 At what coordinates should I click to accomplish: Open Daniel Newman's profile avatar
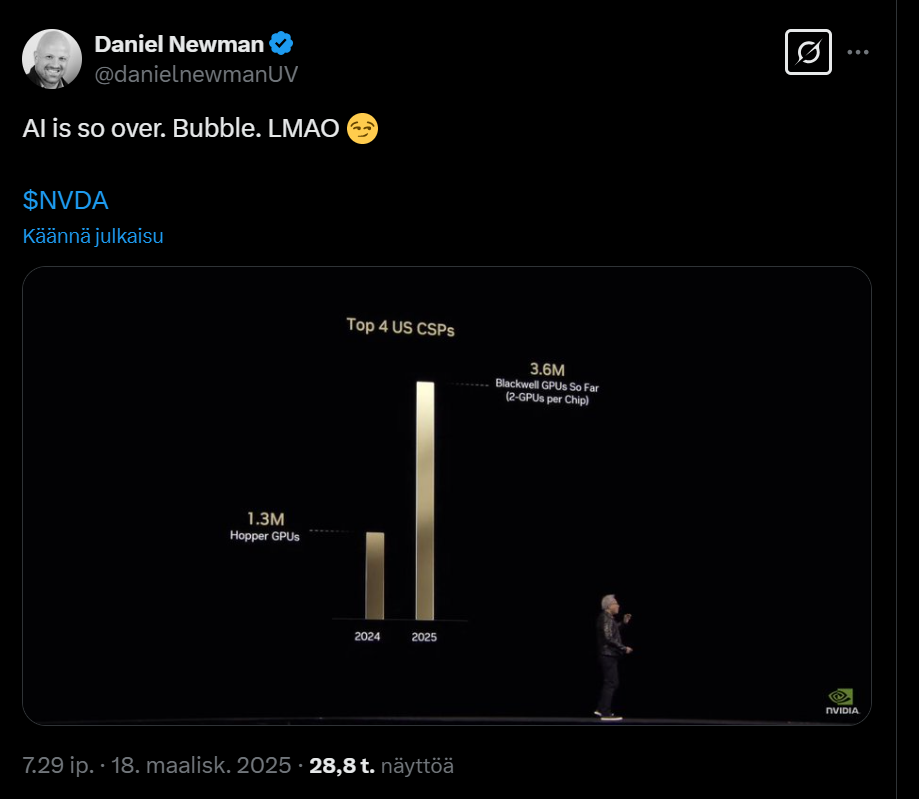52,58
